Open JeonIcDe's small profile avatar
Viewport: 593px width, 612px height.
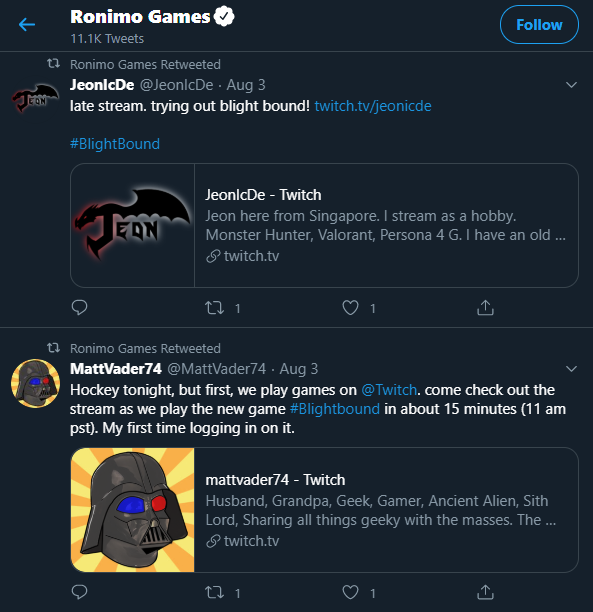click(35, 98)
